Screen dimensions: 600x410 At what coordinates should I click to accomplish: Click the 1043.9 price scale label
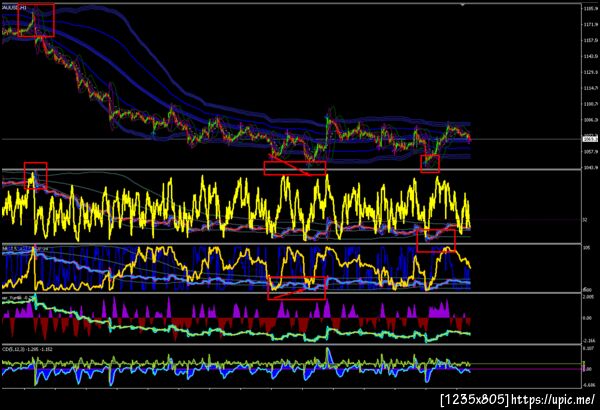pyautogui.click(x=591, y=168)
